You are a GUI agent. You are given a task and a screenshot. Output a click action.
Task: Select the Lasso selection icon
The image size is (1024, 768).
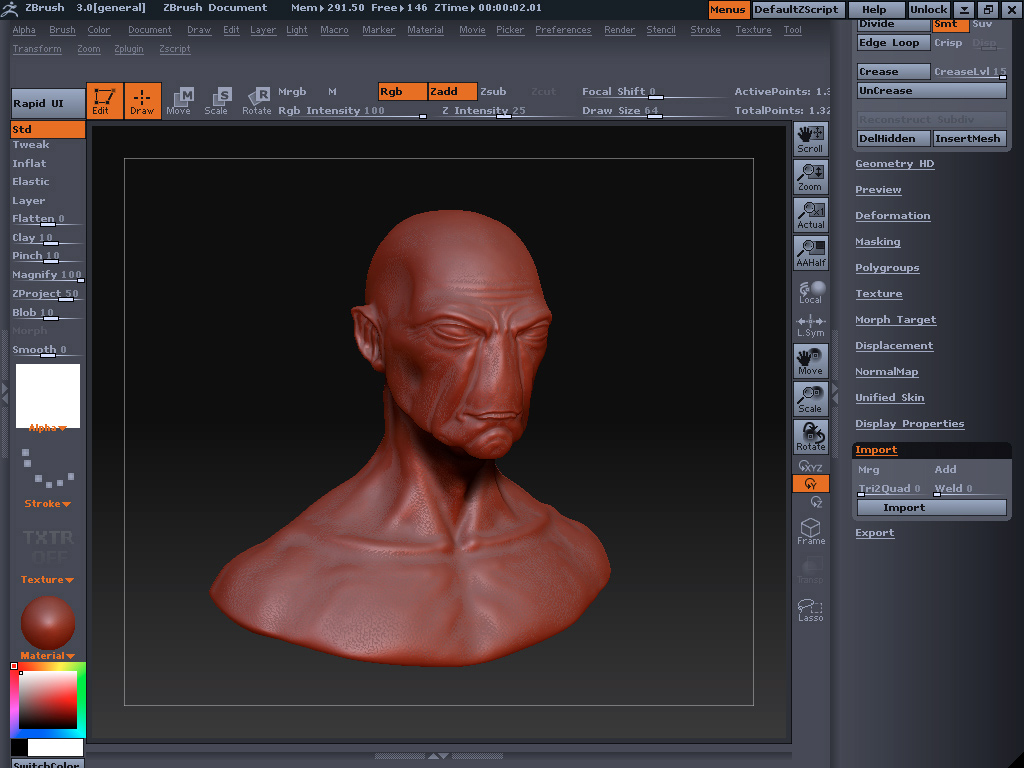point(810,609)
